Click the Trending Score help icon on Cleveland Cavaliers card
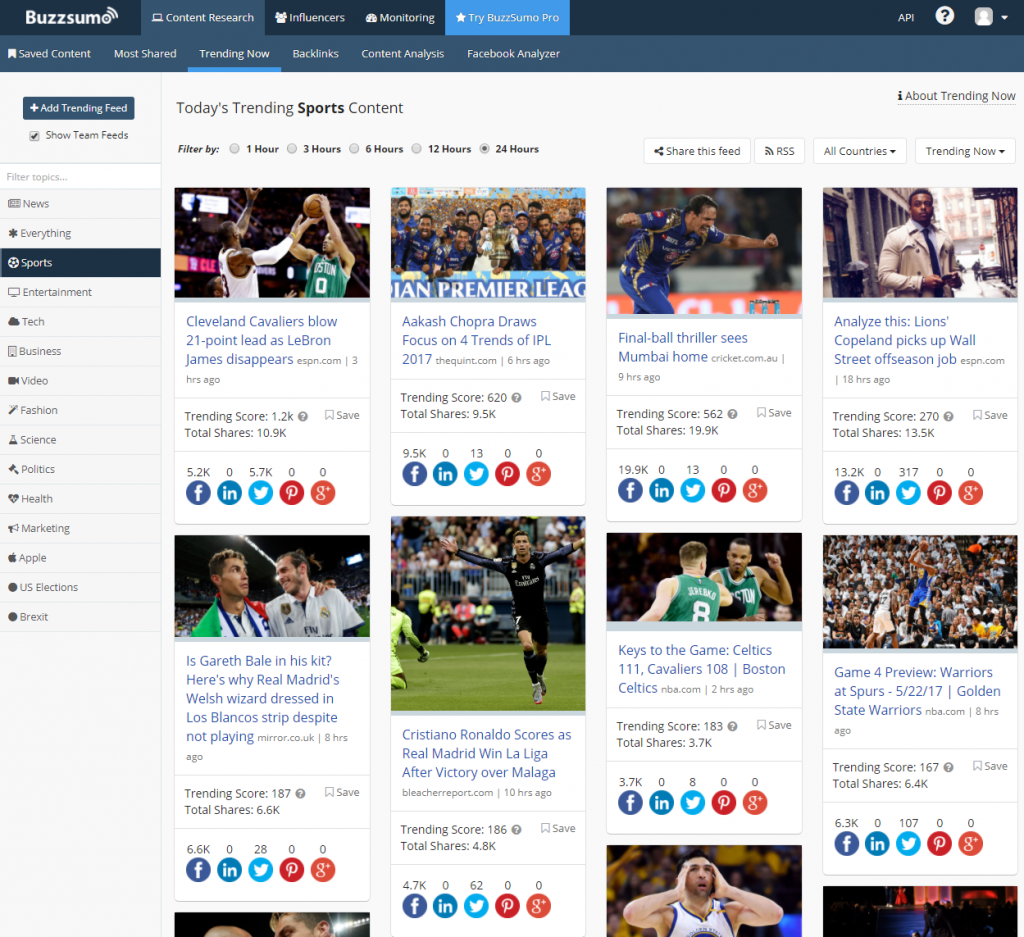 tap(303, 417)
